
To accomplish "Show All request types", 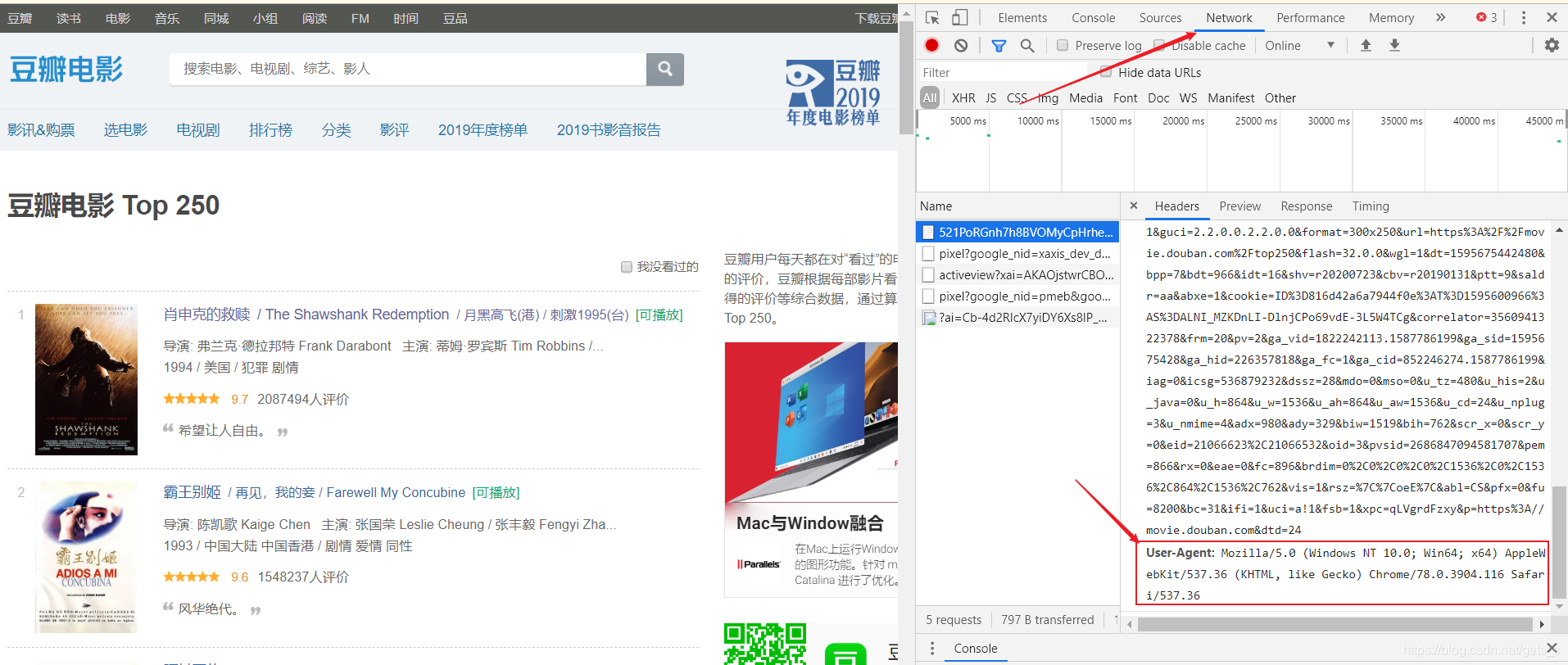I will click(x=930, y=97).
